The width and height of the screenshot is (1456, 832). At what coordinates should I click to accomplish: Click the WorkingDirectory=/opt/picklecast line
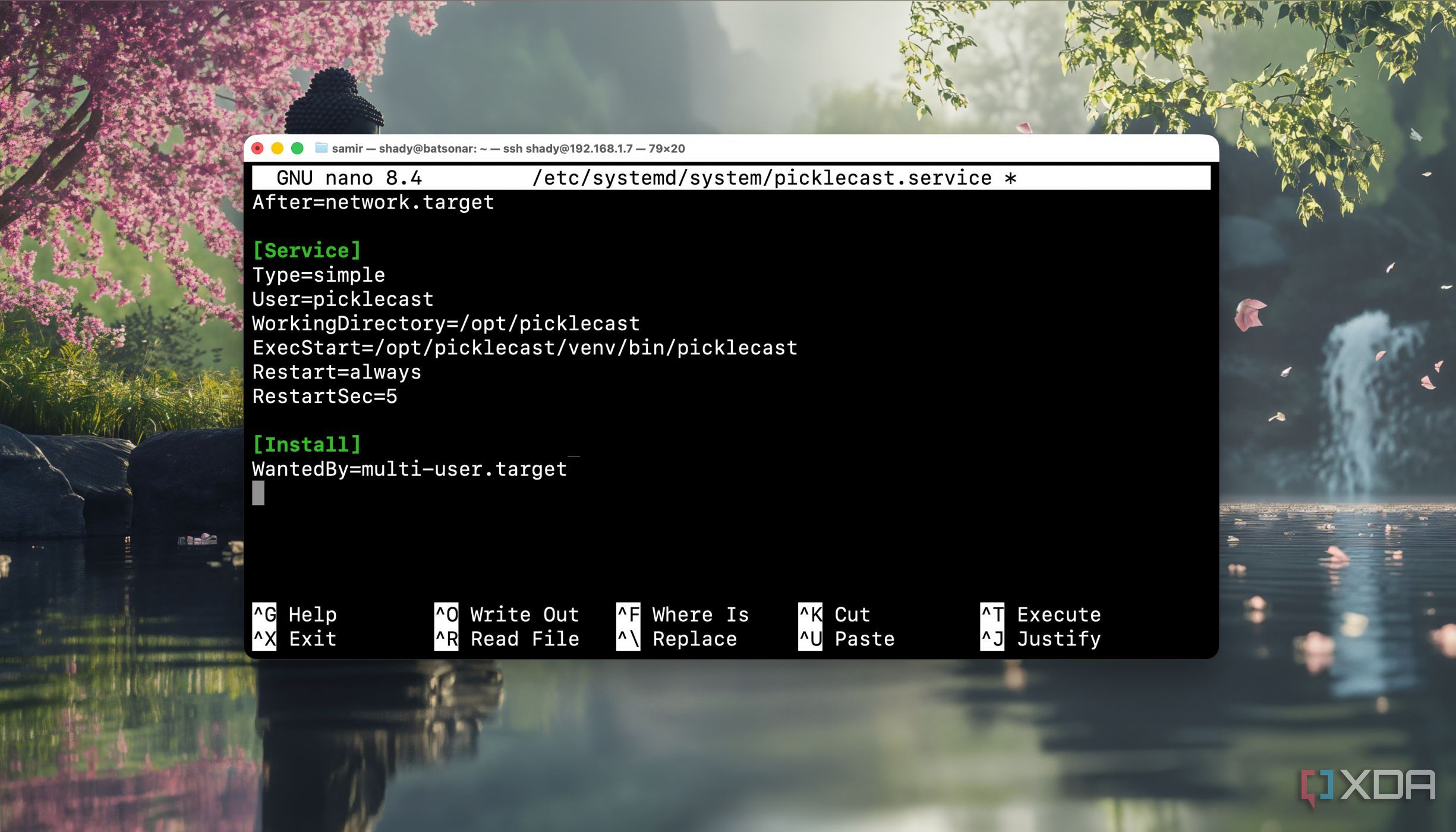point(446,324)
